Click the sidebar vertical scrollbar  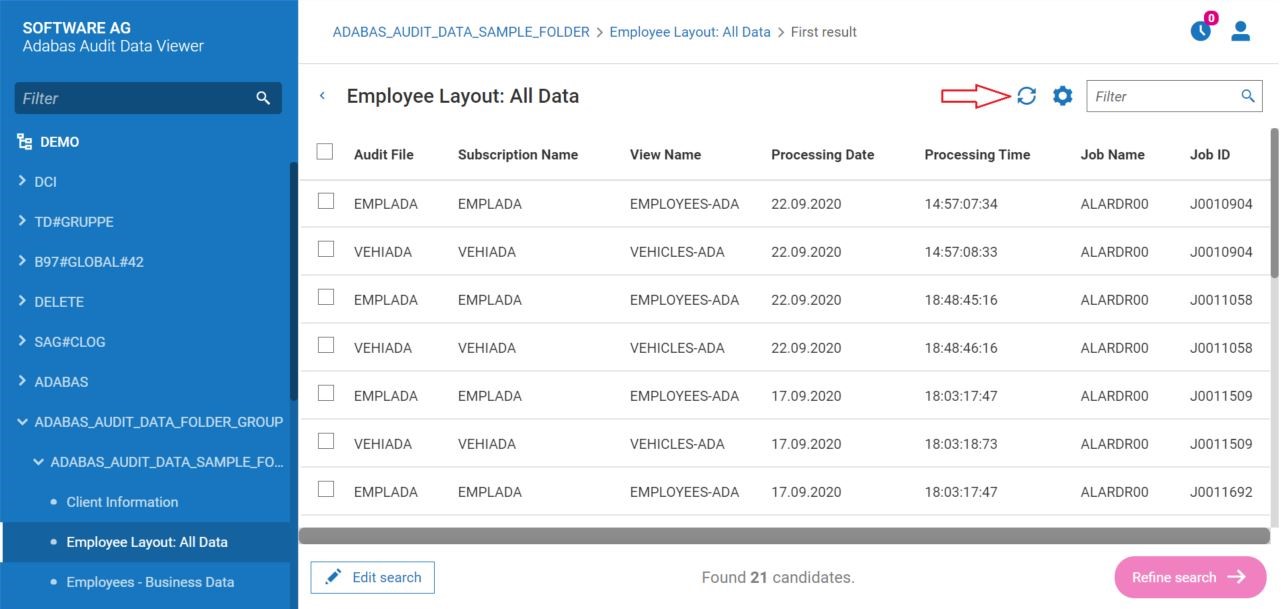293,281
